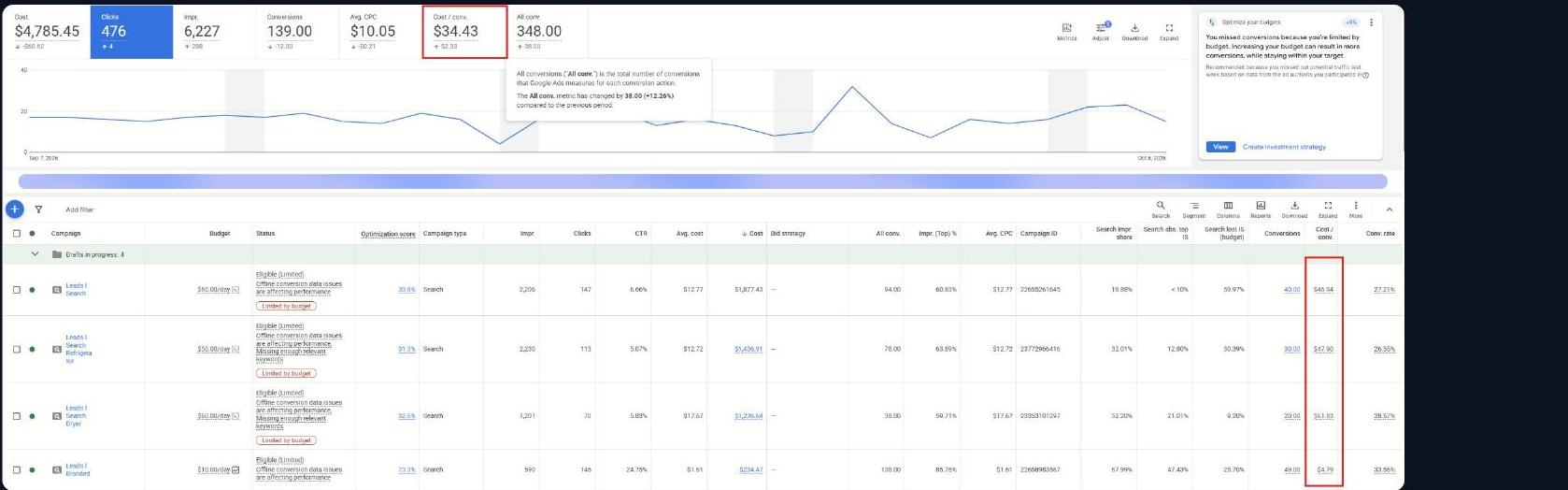This screenshot has height=490, width=1568.
Task: Click table Expand fullscreen icon
Action: 1328,206
